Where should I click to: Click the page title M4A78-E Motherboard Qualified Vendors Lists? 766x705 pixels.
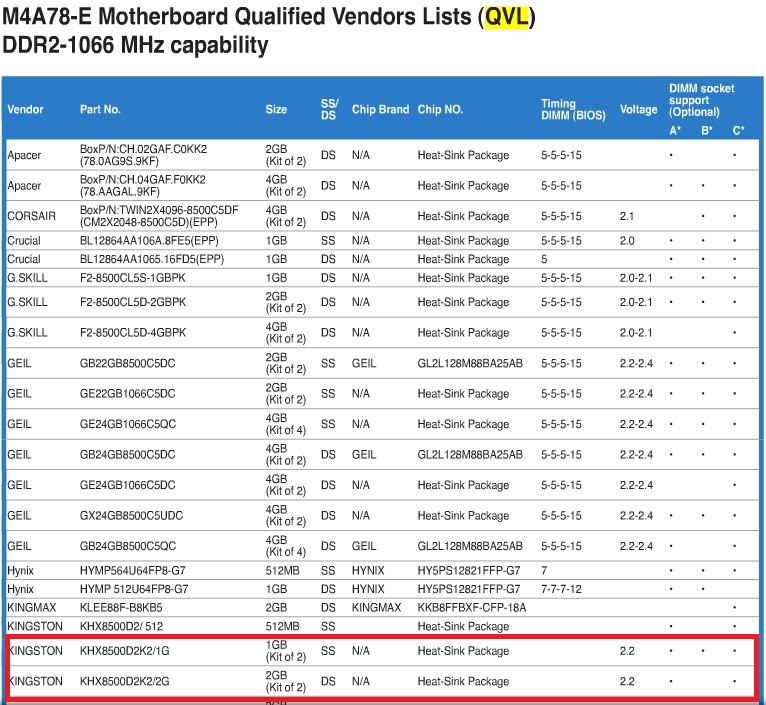tap(269, 17)
